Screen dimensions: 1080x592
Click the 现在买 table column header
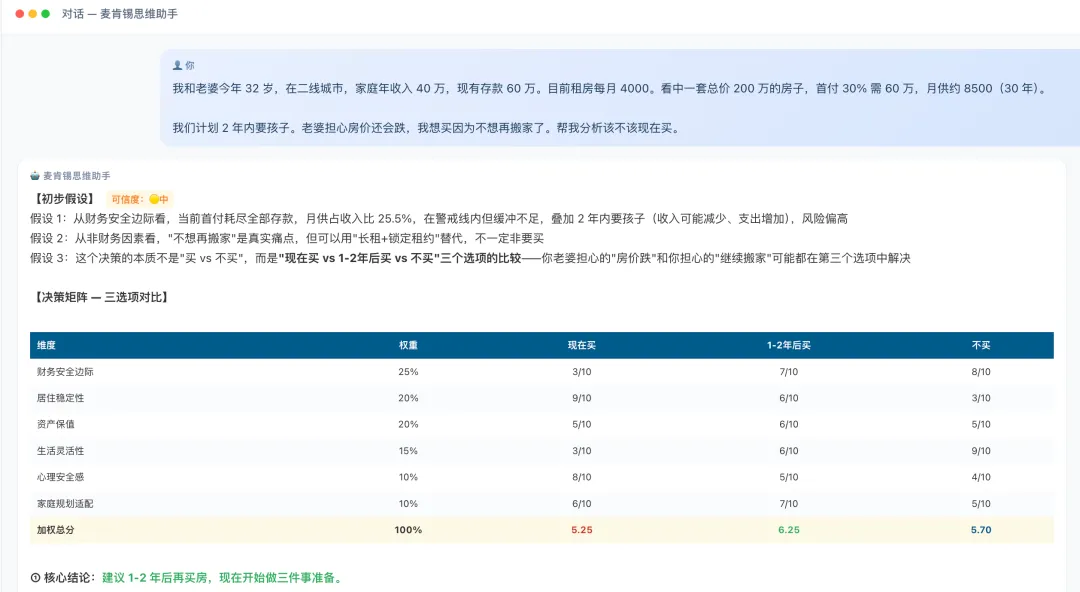point(582,345)
